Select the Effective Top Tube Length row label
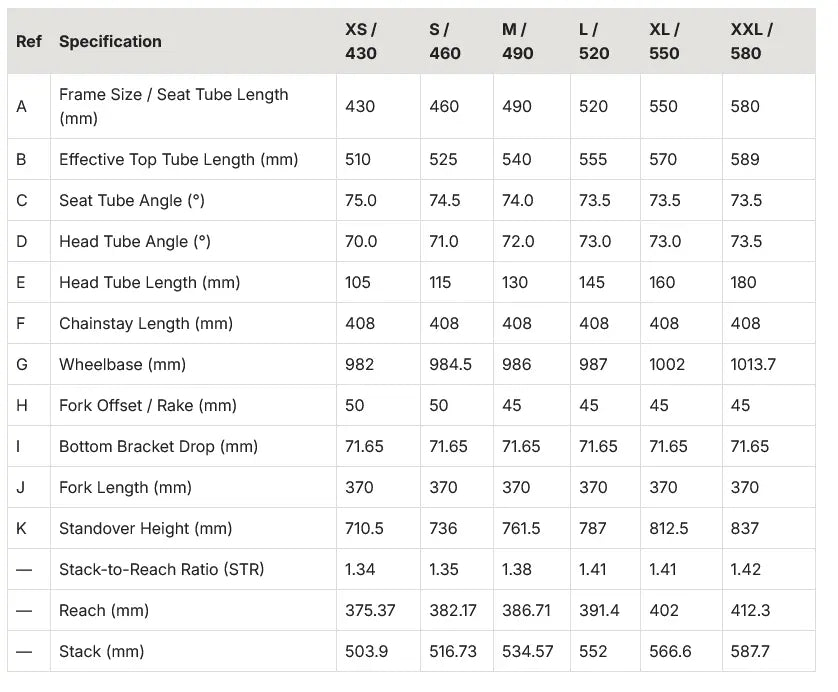Image resolution: width=838 pixels, height=692 pixels. point(179,160)
